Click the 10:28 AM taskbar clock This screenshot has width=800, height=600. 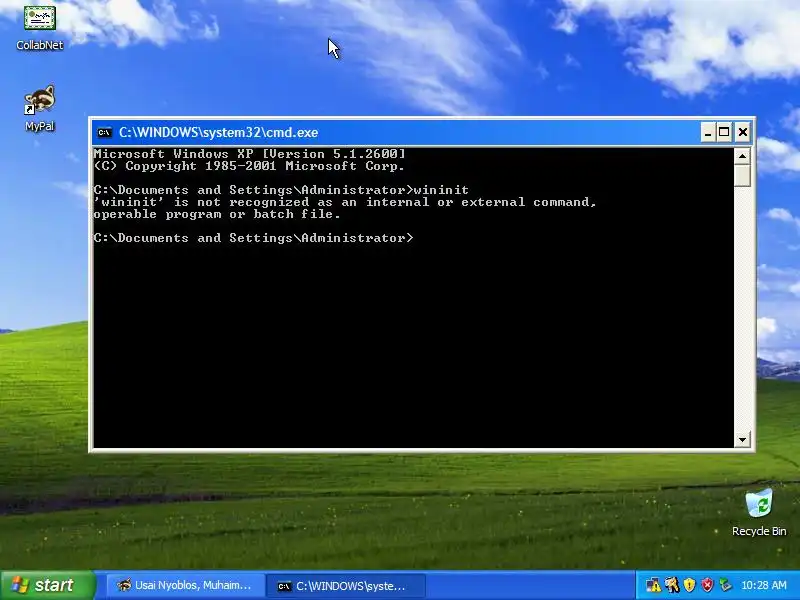click(764, 585)
